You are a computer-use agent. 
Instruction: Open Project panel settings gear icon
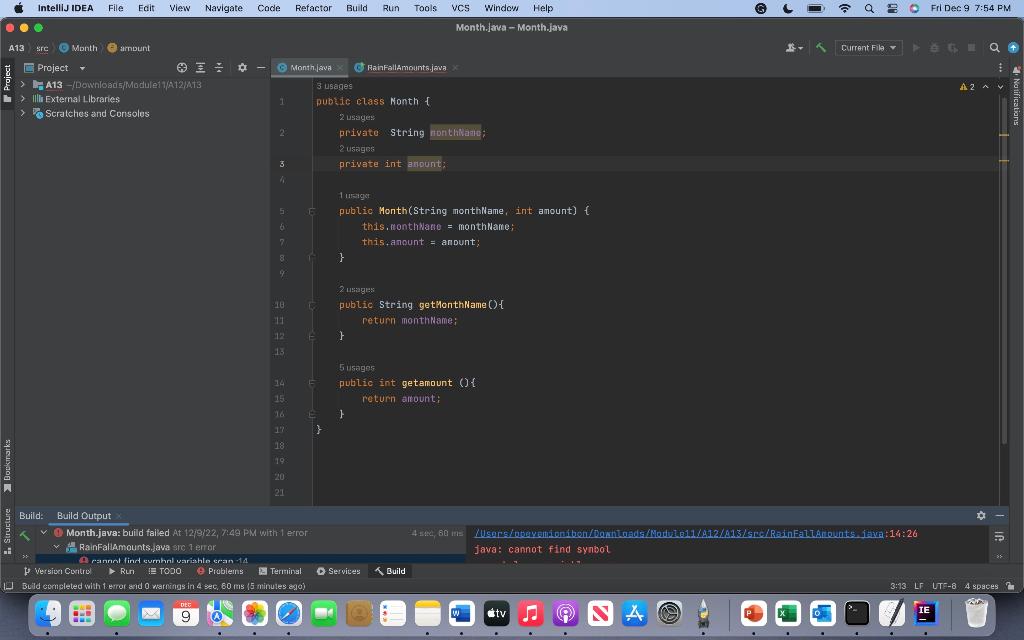tap(242, 68)
